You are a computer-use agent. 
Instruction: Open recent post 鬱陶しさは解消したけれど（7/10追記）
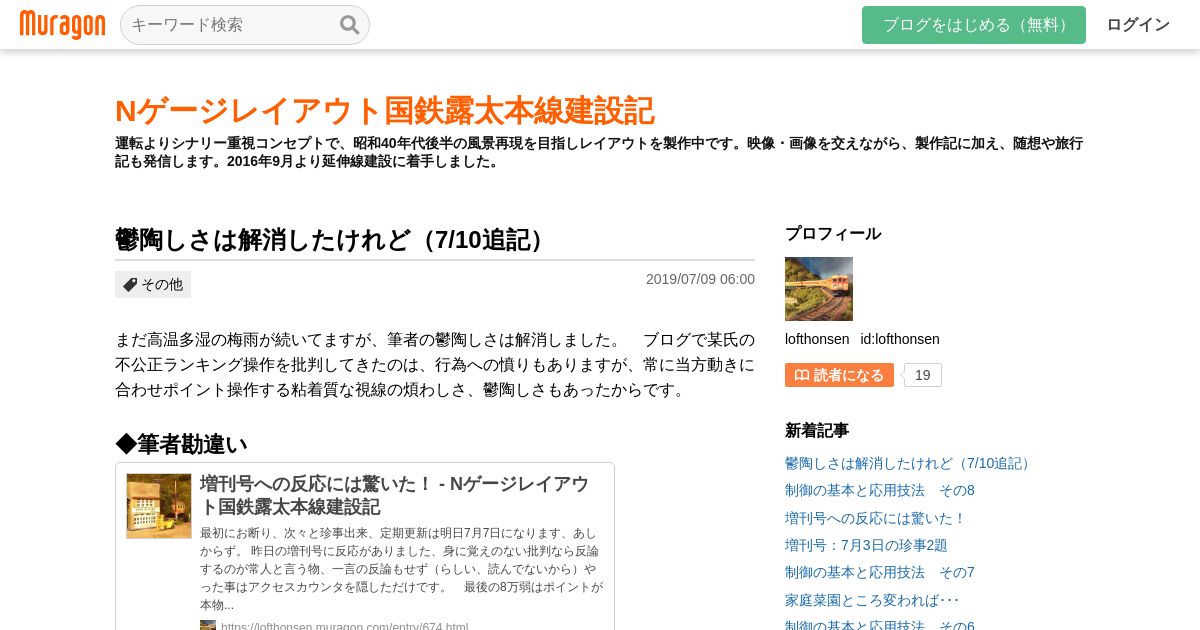910,463
